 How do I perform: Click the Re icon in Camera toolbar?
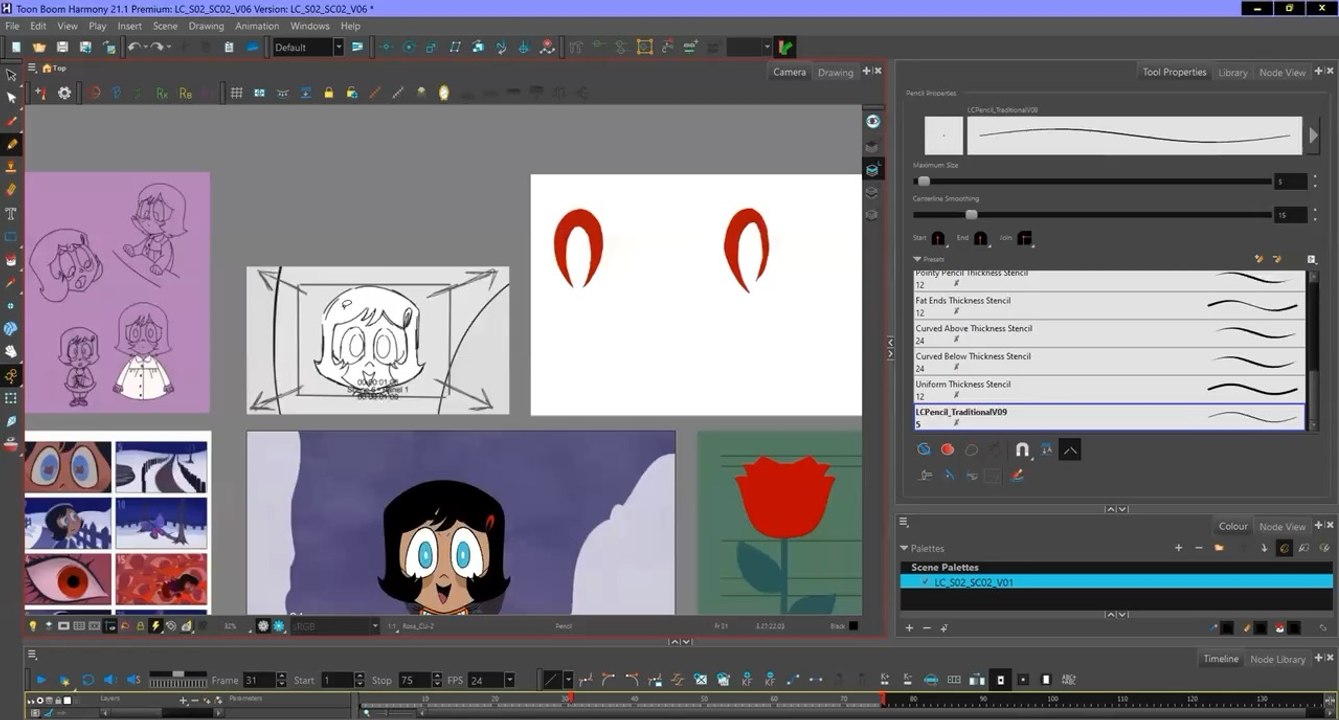pyautogui.click(x=185, y=93)
